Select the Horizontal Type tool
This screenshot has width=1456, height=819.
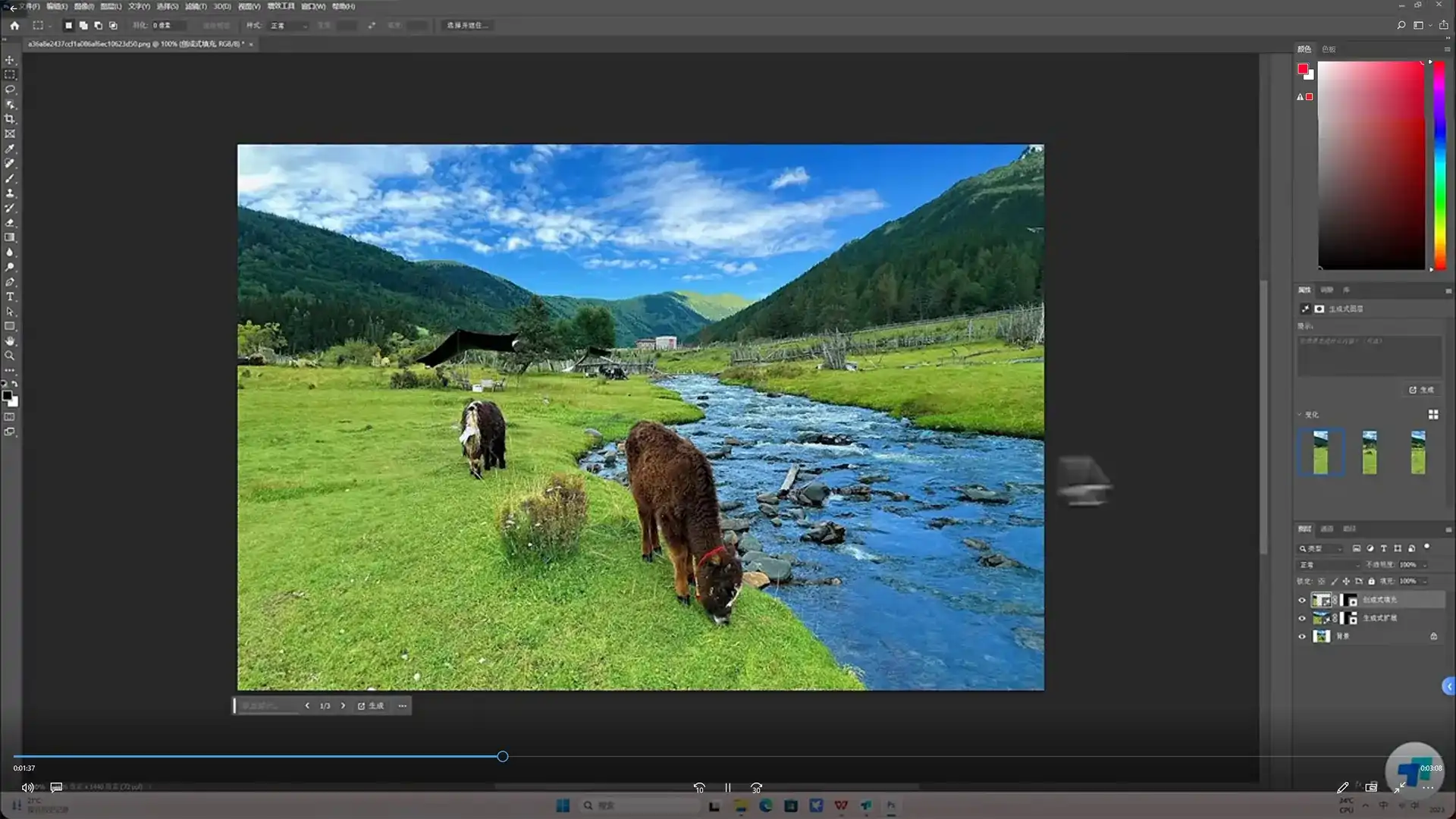10,297
